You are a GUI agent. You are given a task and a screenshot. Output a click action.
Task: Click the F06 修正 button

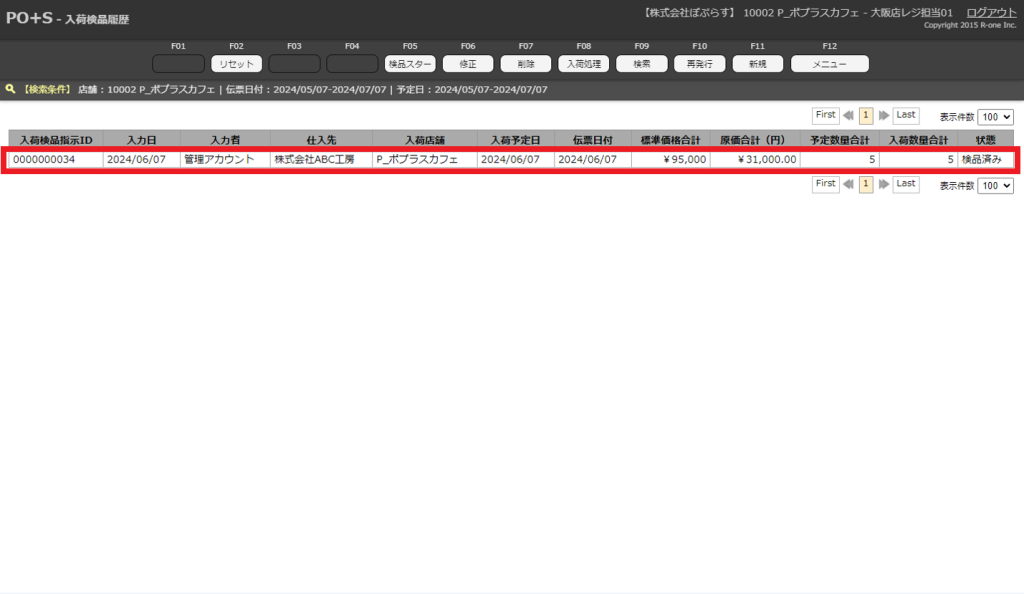(x=468, y=64)
